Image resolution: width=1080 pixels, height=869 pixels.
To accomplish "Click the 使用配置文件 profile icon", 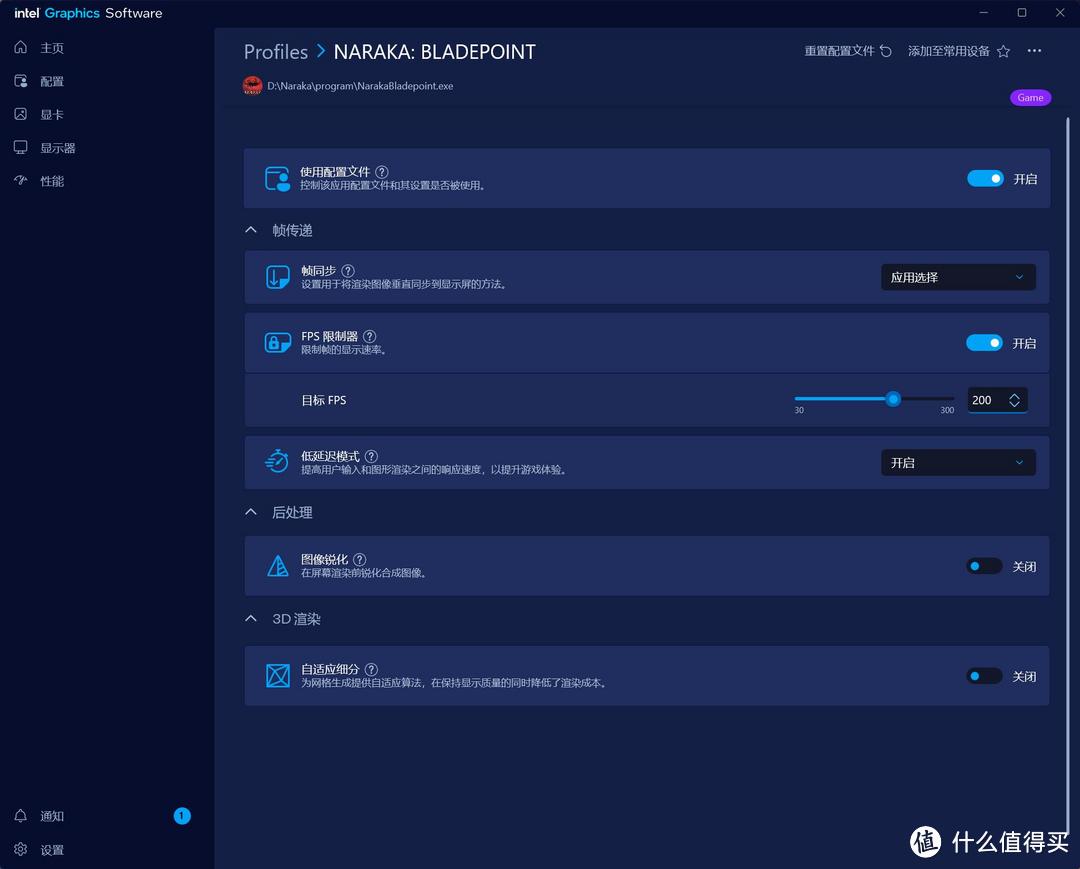I will coord(278,178).
